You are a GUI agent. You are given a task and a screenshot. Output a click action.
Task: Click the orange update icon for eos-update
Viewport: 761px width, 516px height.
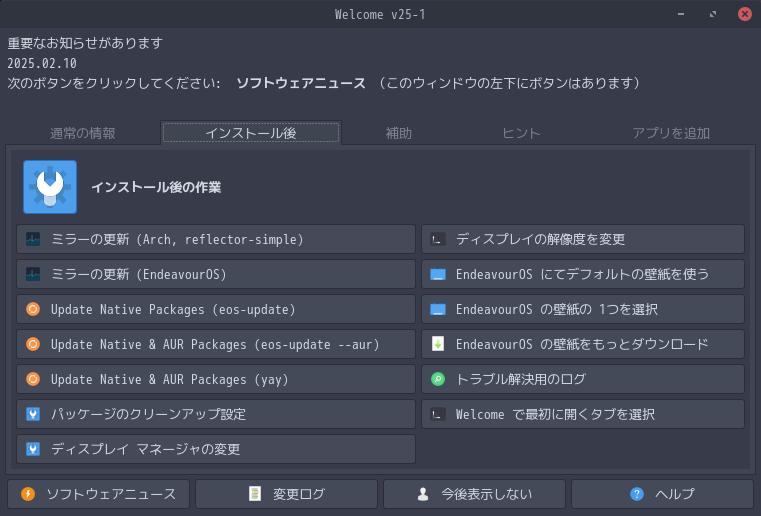coord(33,310)
